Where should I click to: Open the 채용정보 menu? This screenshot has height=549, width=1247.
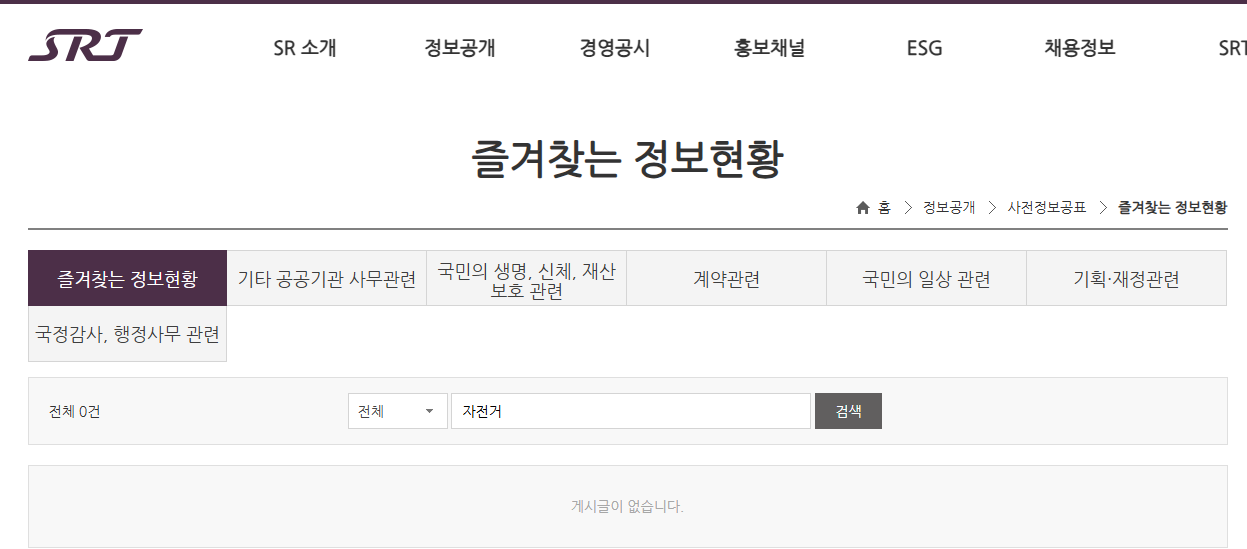click(x=1080, y=48)
